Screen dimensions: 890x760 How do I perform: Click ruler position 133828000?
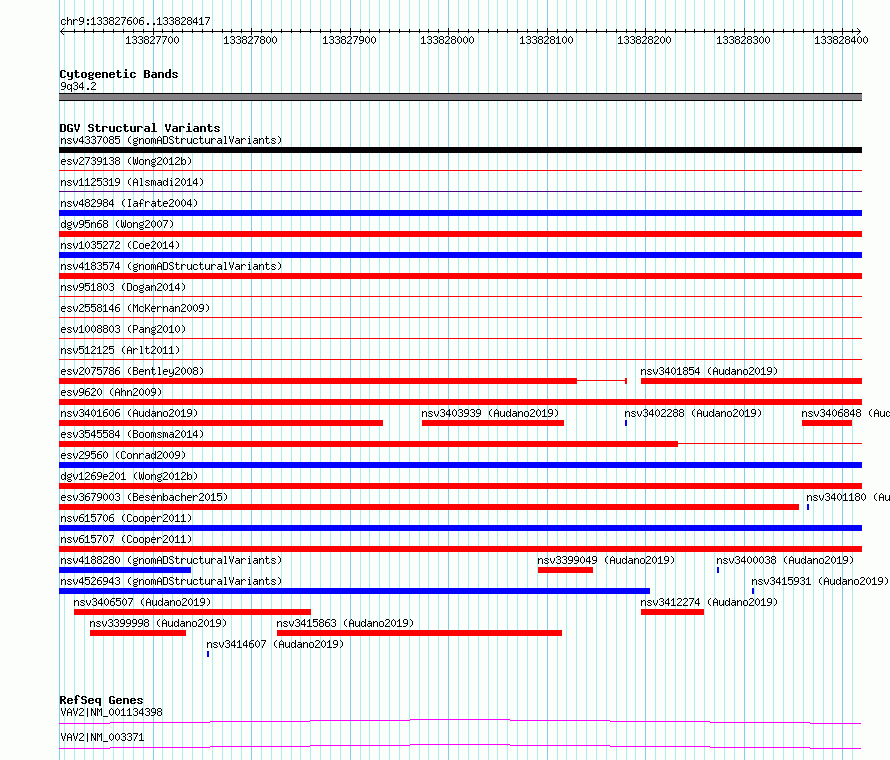click(x=447, y=40)
